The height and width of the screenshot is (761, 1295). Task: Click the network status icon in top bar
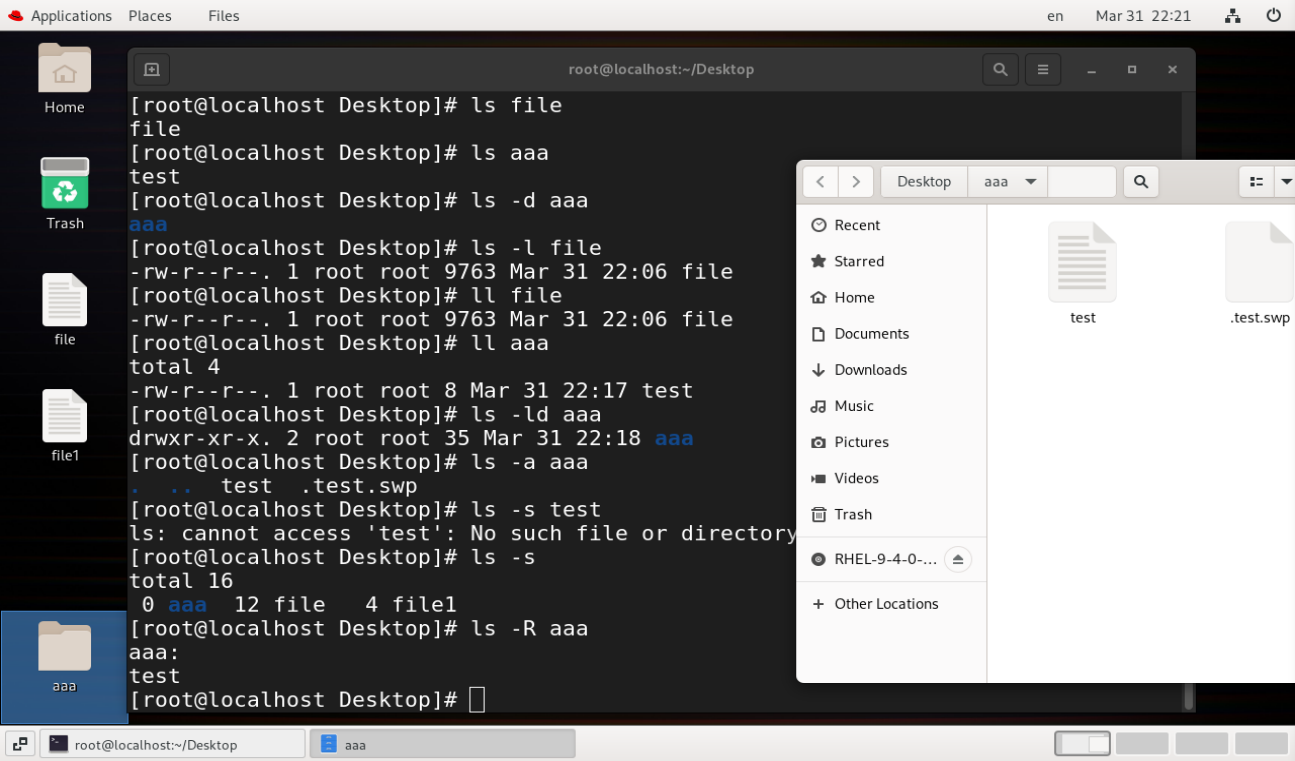point(1233,15)
